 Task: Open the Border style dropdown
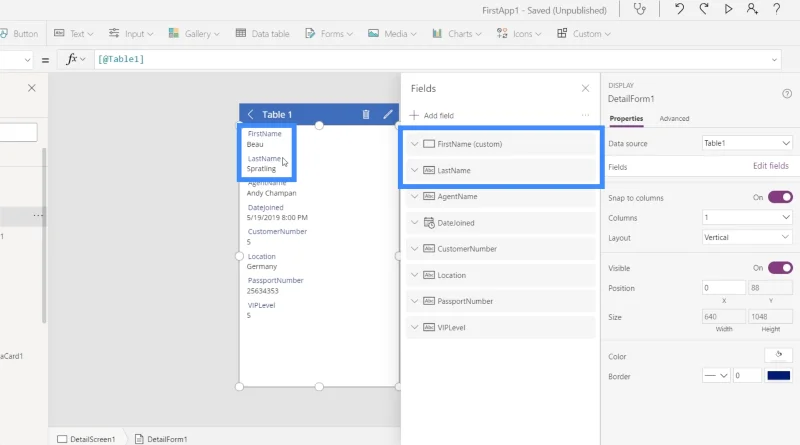716,376
